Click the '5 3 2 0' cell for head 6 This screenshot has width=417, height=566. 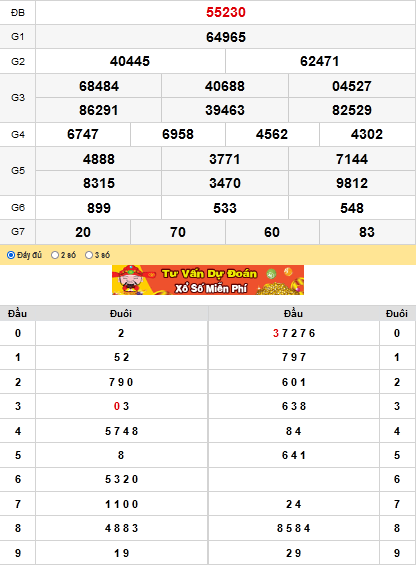[x=121, y=479]
